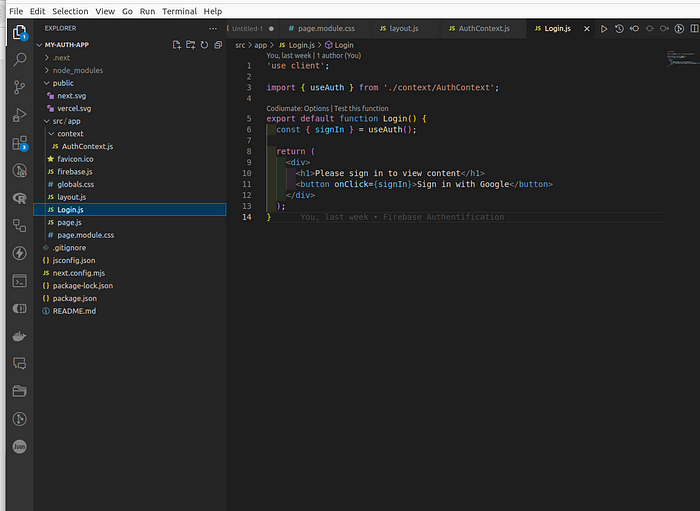Click src breadcrumb segment
The width and height of the screenshot is (700, 511).
click(x=240, y=45)
